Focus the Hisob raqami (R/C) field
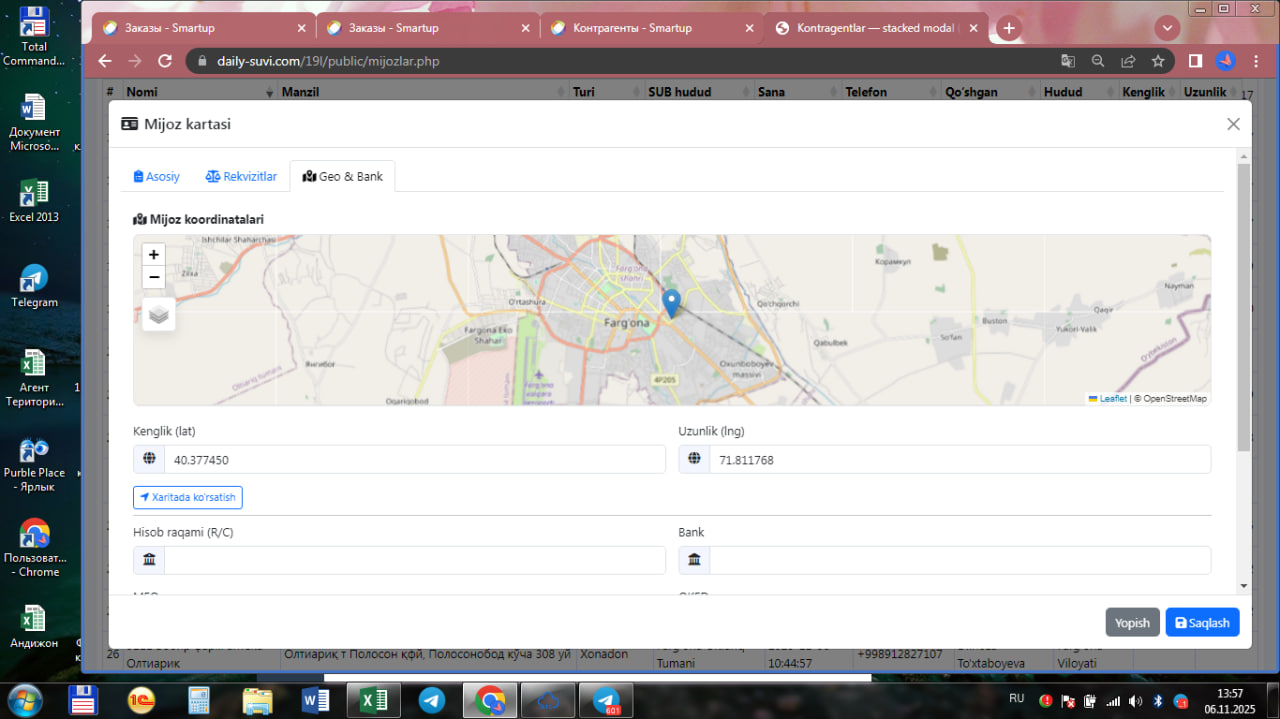Image resolution: width=1280 pixels, height=719 pixels. (x=414, y=560)
